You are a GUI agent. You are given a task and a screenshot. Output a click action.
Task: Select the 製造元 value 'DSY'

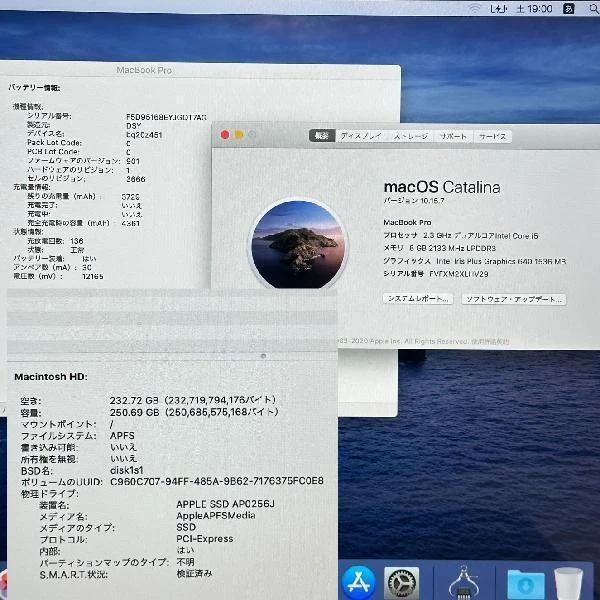tap(134, 126)
